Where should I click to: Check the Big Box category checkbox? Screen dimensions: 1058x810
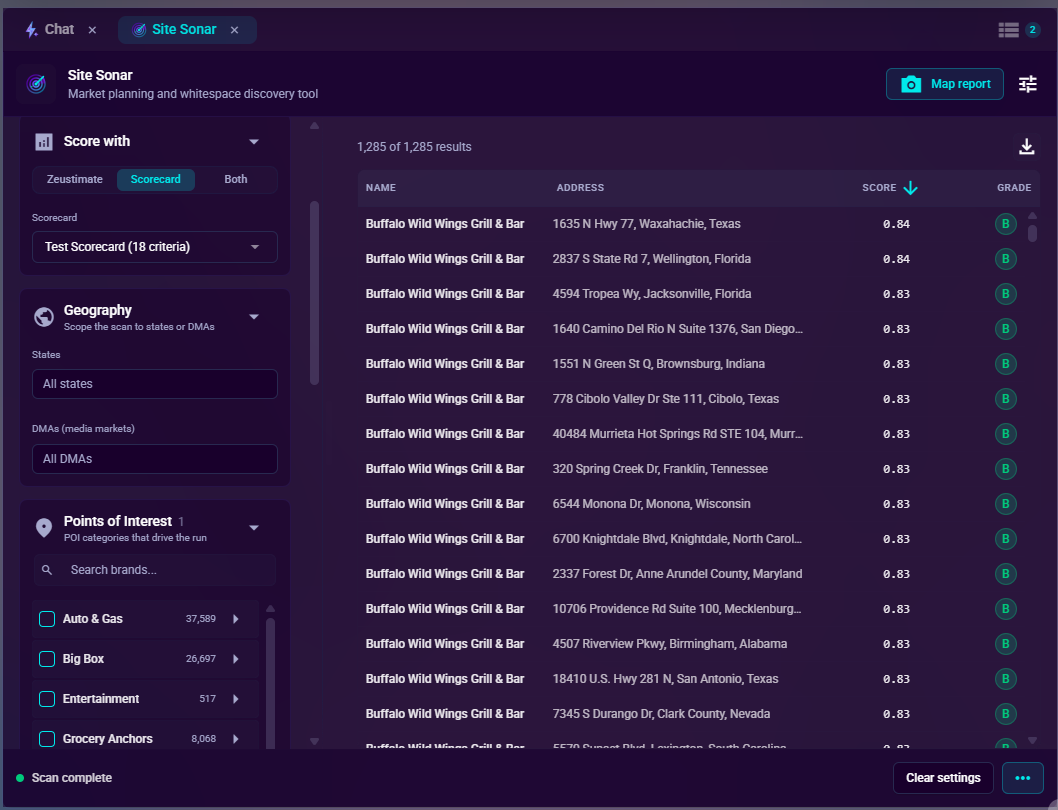pos(47,659)
